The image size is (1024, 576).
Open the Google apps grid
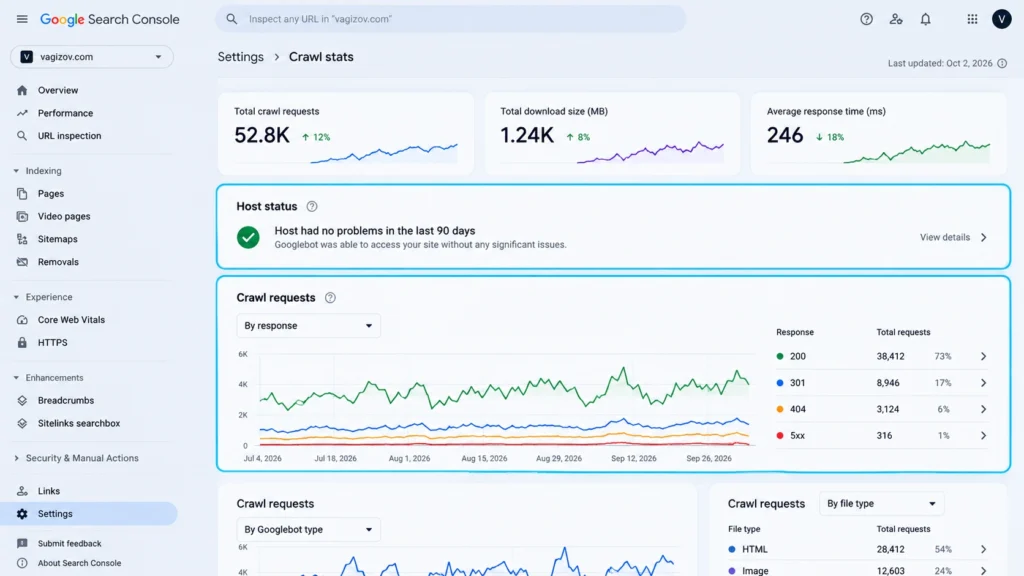(972, 19)
